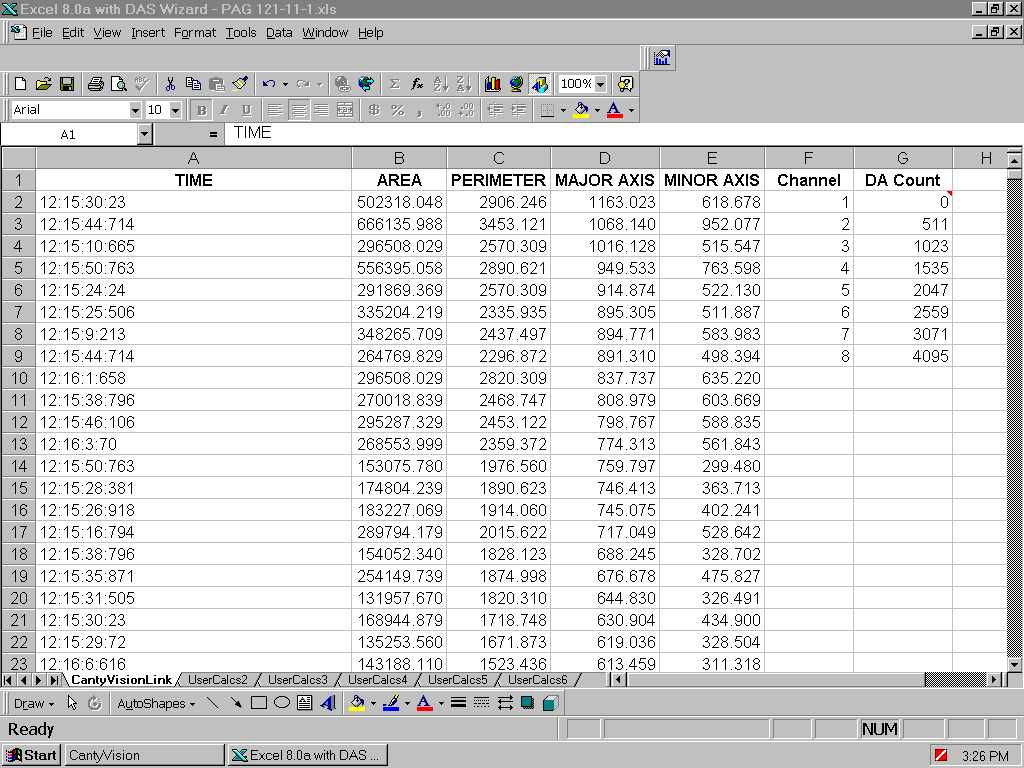Click the Windows Start button
The image size is (1024, 768).
[31, 755]
